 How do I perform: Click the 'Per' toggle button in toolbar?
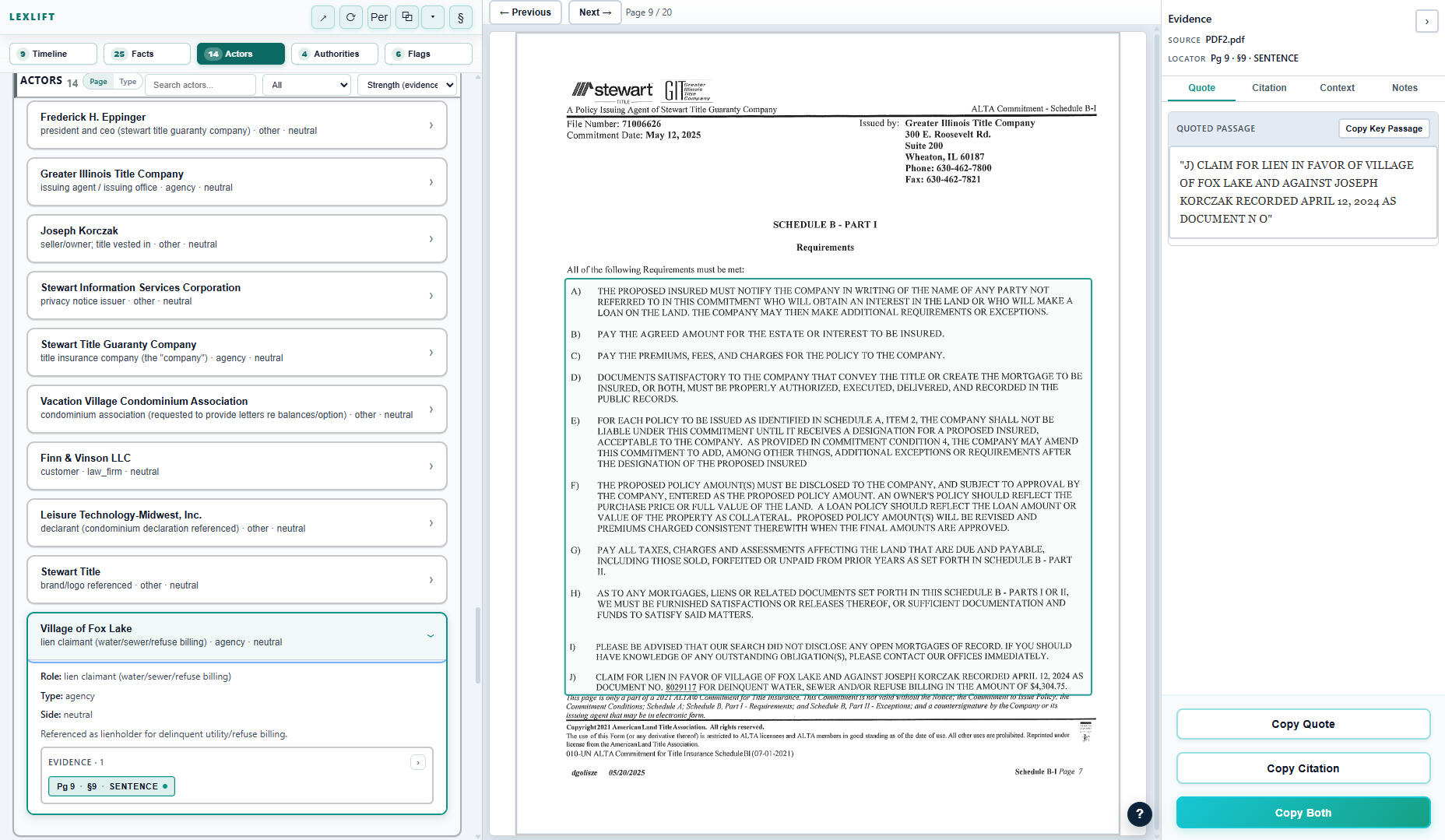(x=379, y=17)
